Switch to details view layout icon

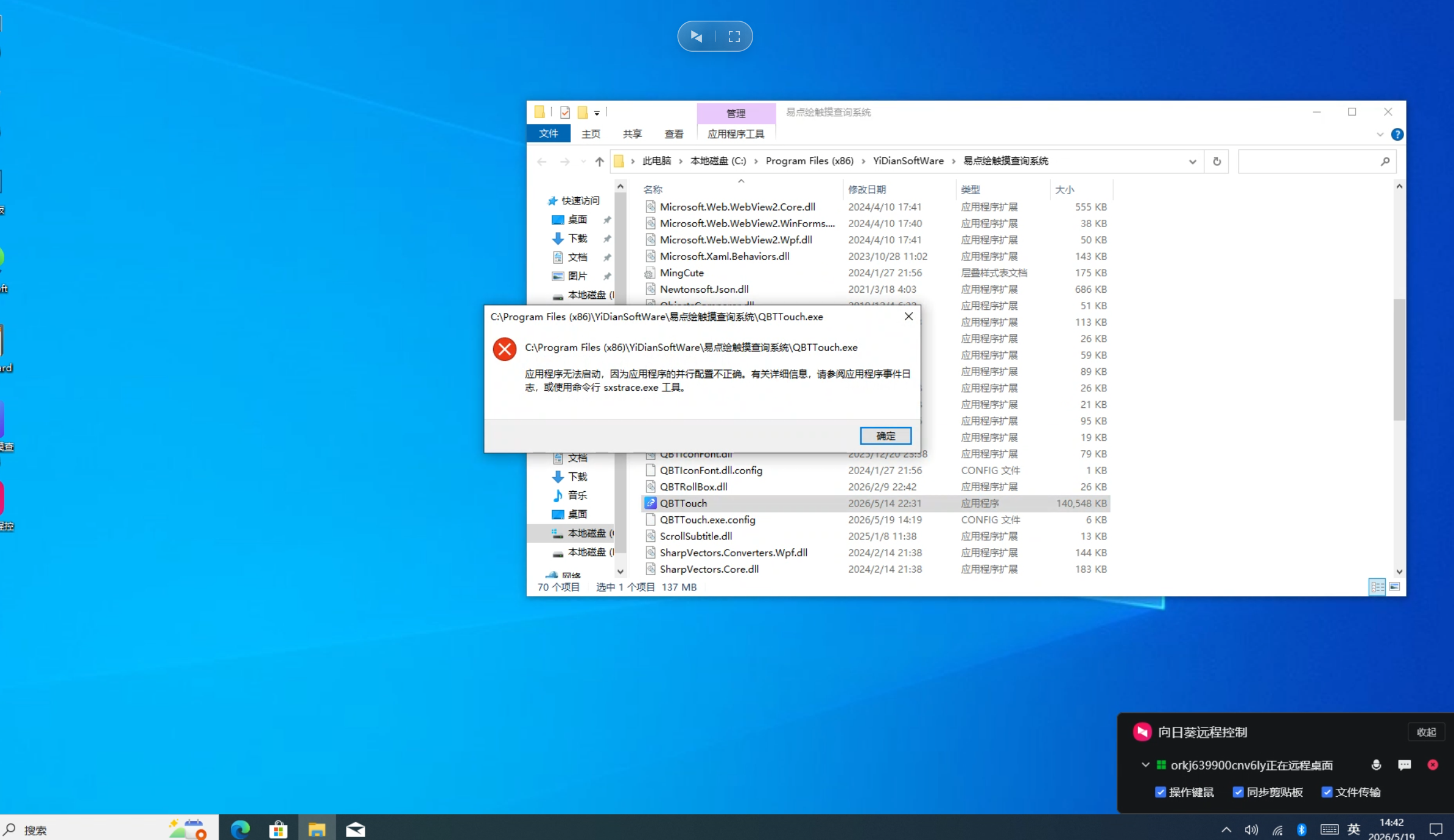1377,587
